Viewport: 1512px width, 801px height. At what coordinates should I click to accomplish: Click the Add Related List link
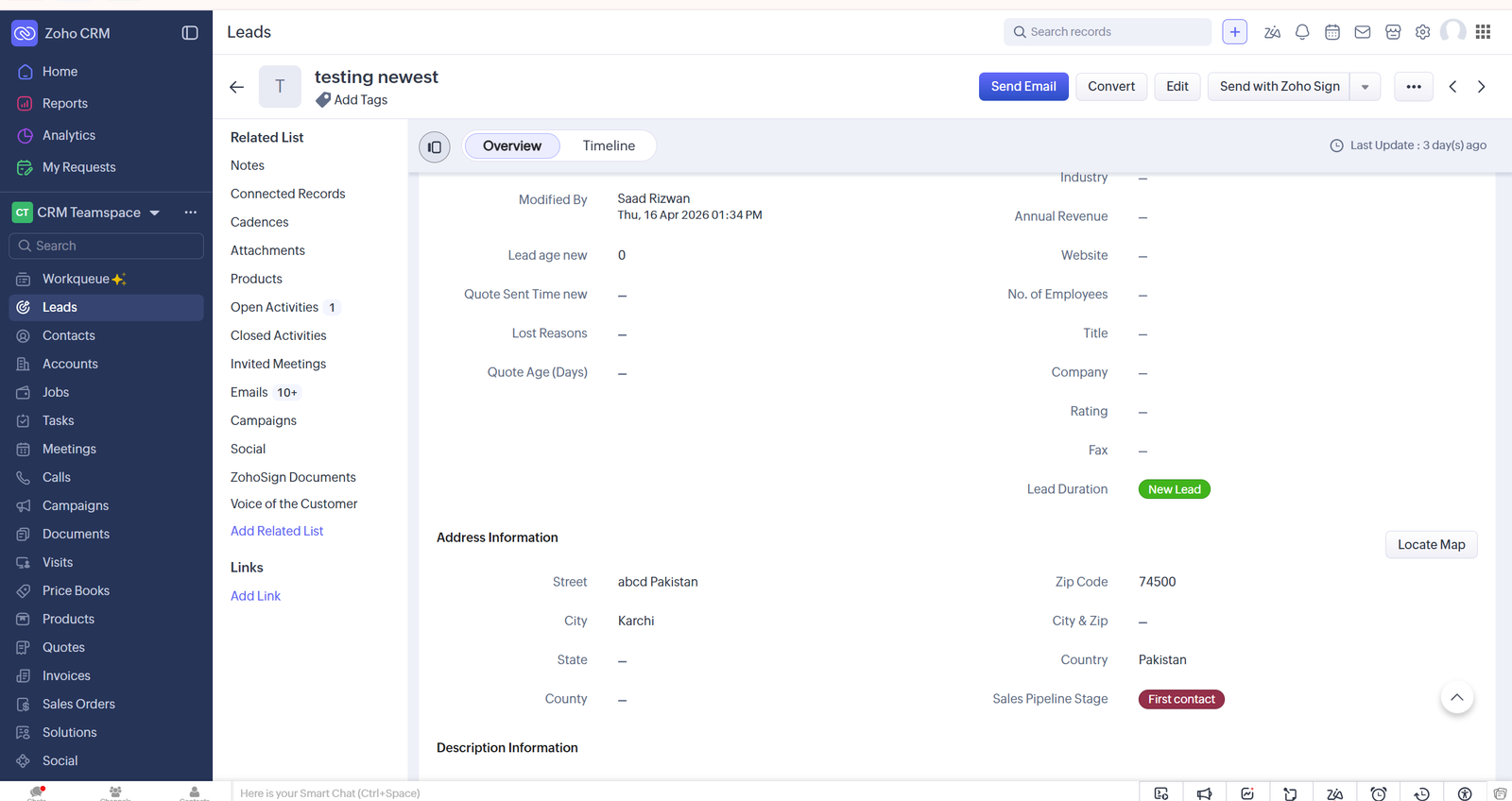click(277, 531)
